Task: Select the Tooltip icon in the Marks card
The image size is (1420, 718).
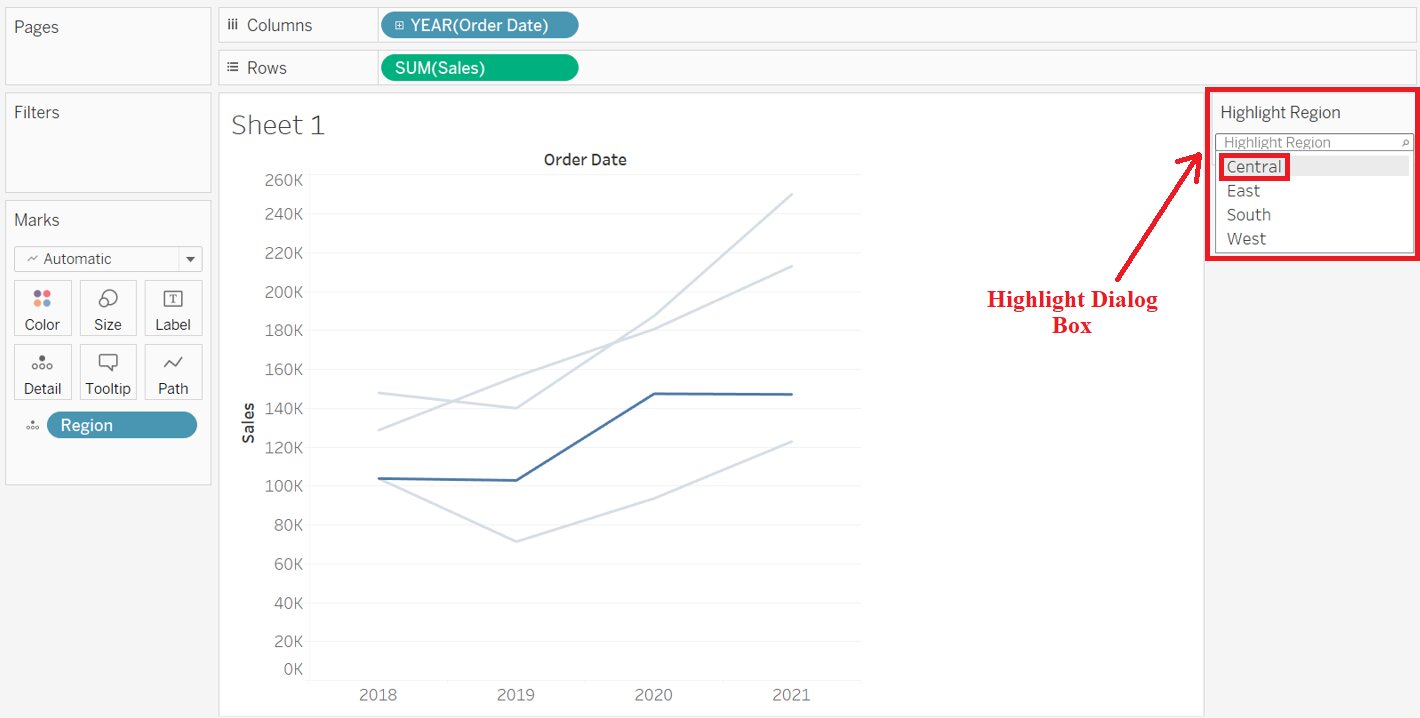Action: [107, 371]
